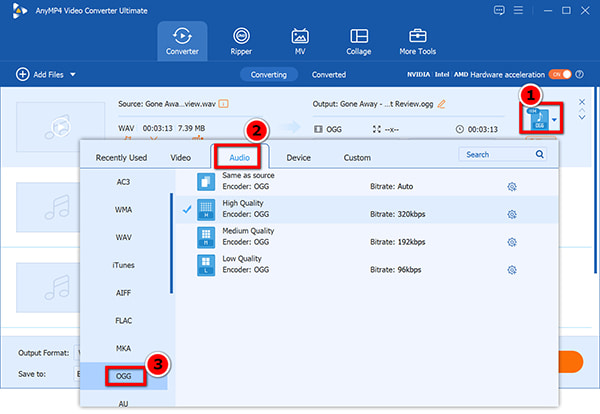Open More Tools toolbox

(x=417, y=41)
